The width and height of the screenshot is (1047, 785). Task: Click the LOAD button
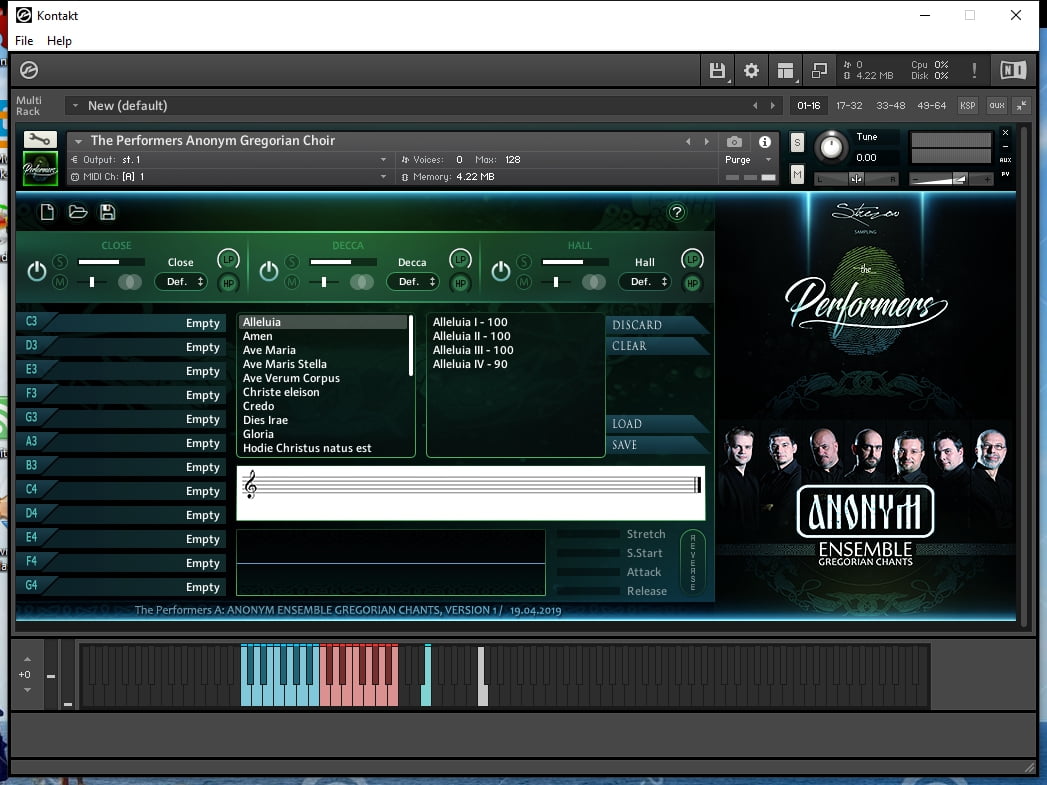pos(658,424)
